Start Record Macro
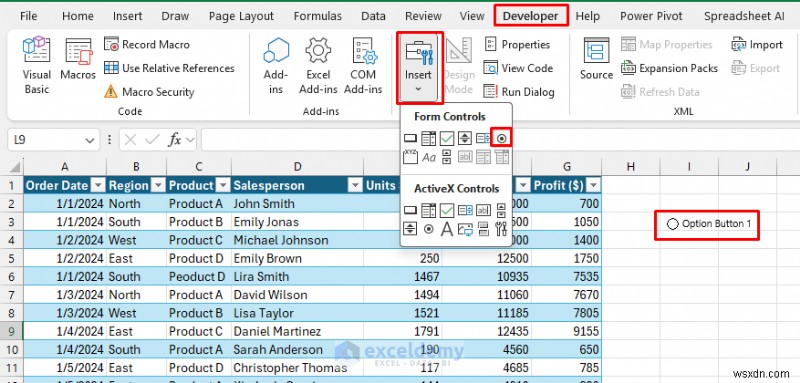The width and height of the screenshot is (800, 383). click(147, 44)
